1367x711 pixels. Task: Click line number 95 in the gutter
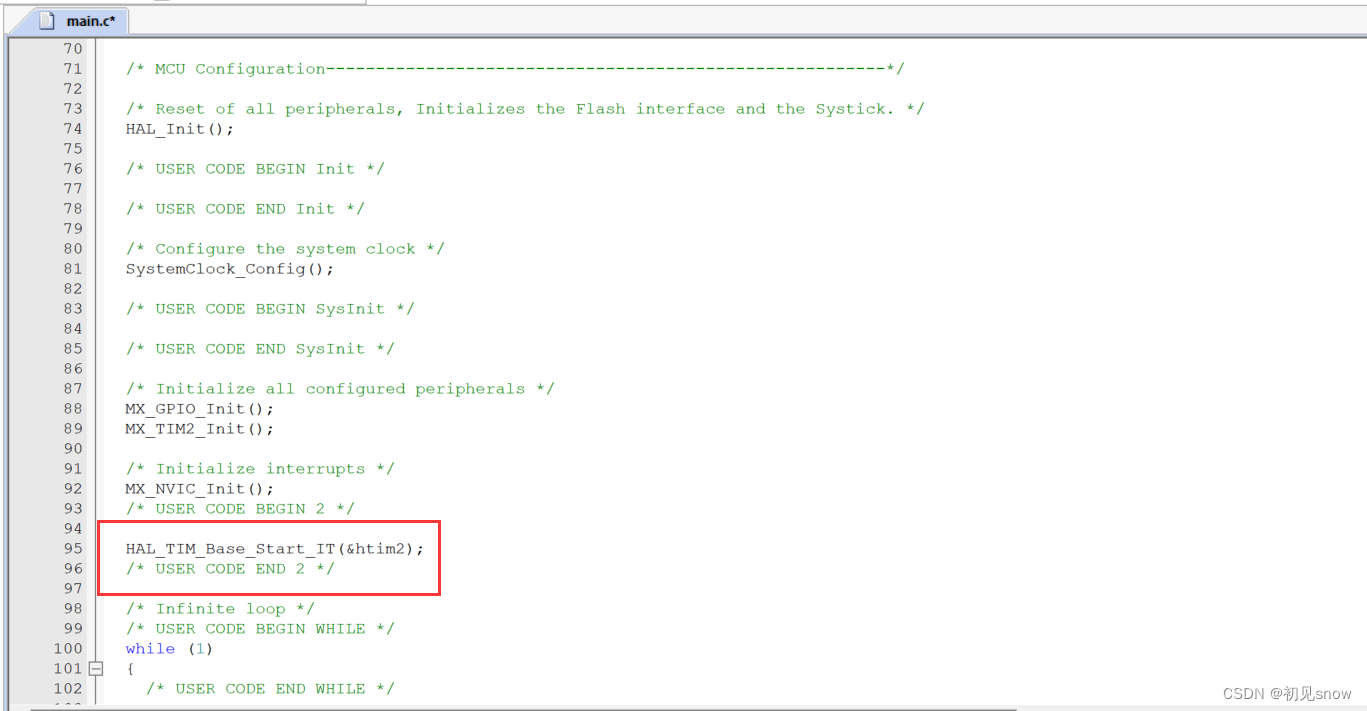tap(73, 549)
